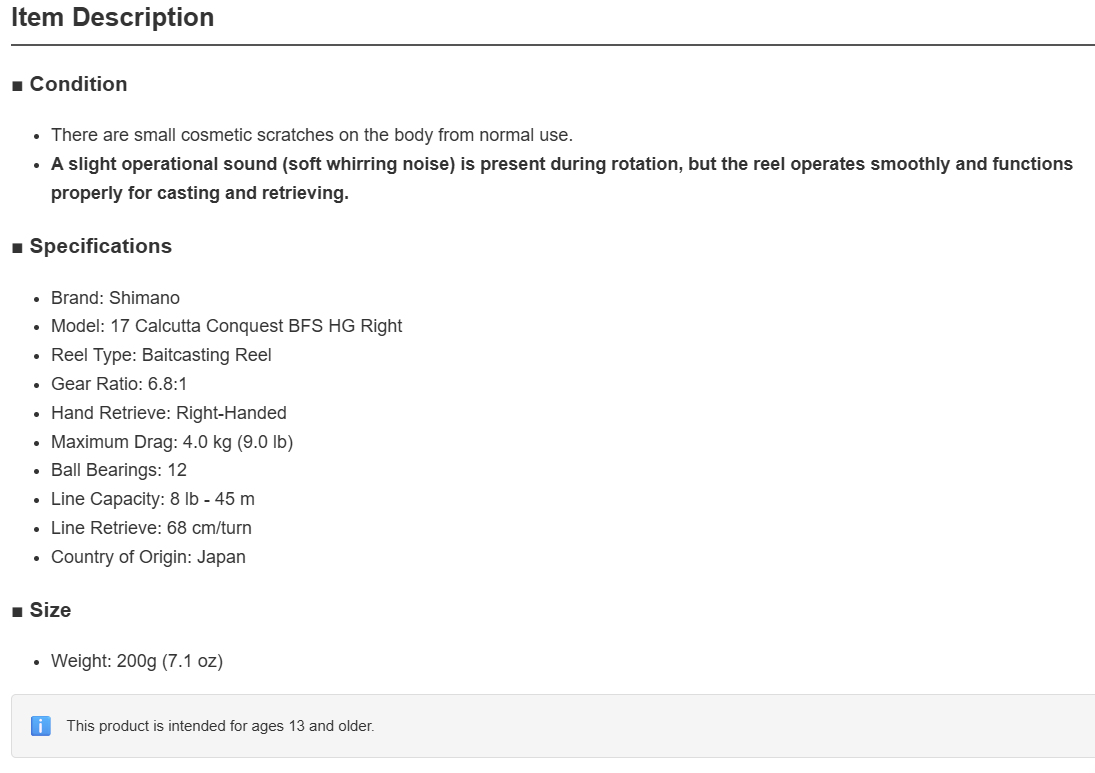The image size is (1095, 773).
Task: Click the Brand: Shimano line
Action: [x=115, y=298]
